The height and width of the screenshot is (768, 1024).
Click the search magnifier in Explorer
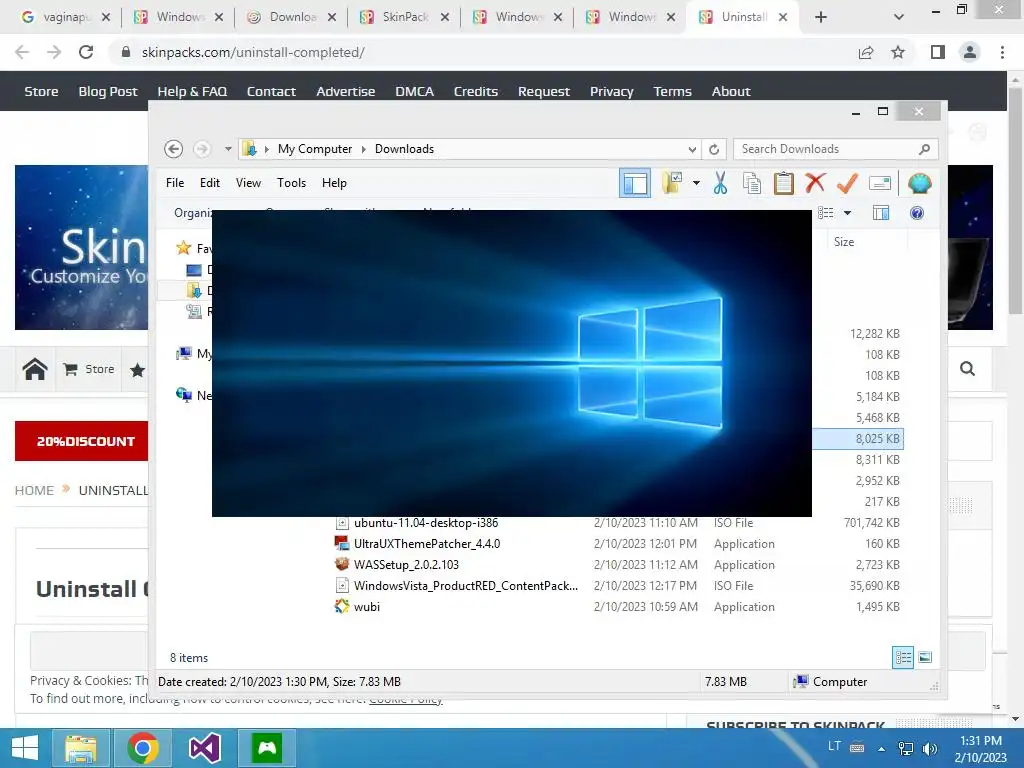click(x=924, y=149)
